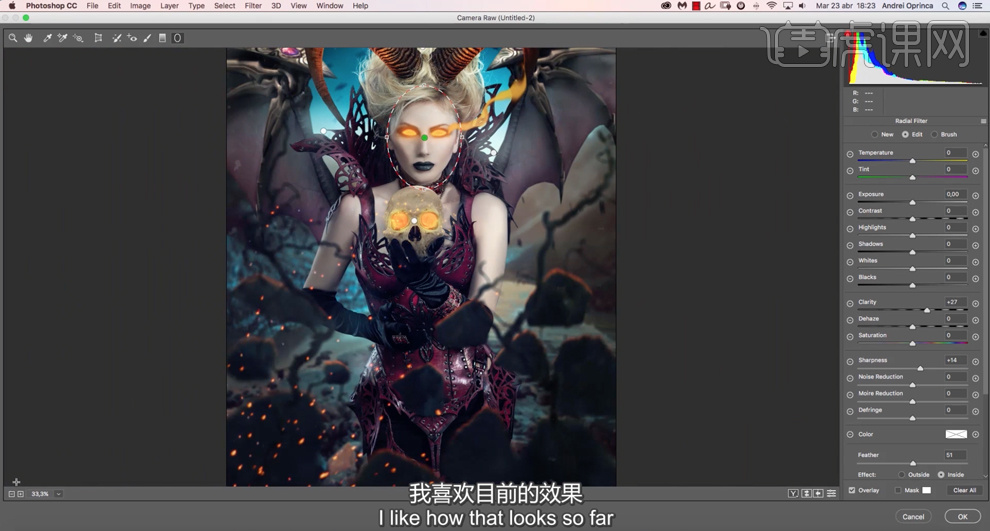Increase Exposure with its plus icon
This screenshot has width=990, height=531.
975,196
